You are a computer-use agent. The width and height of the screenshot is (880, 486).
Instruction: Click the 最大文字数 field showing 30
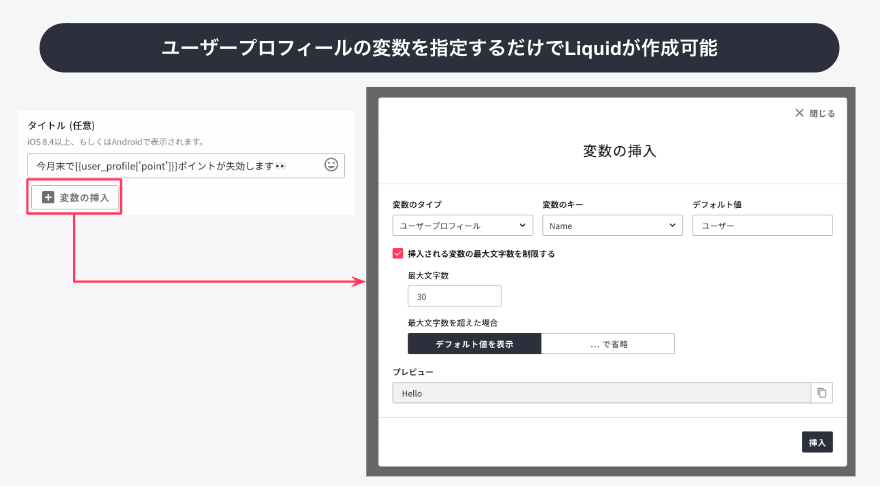click(455, 296)
